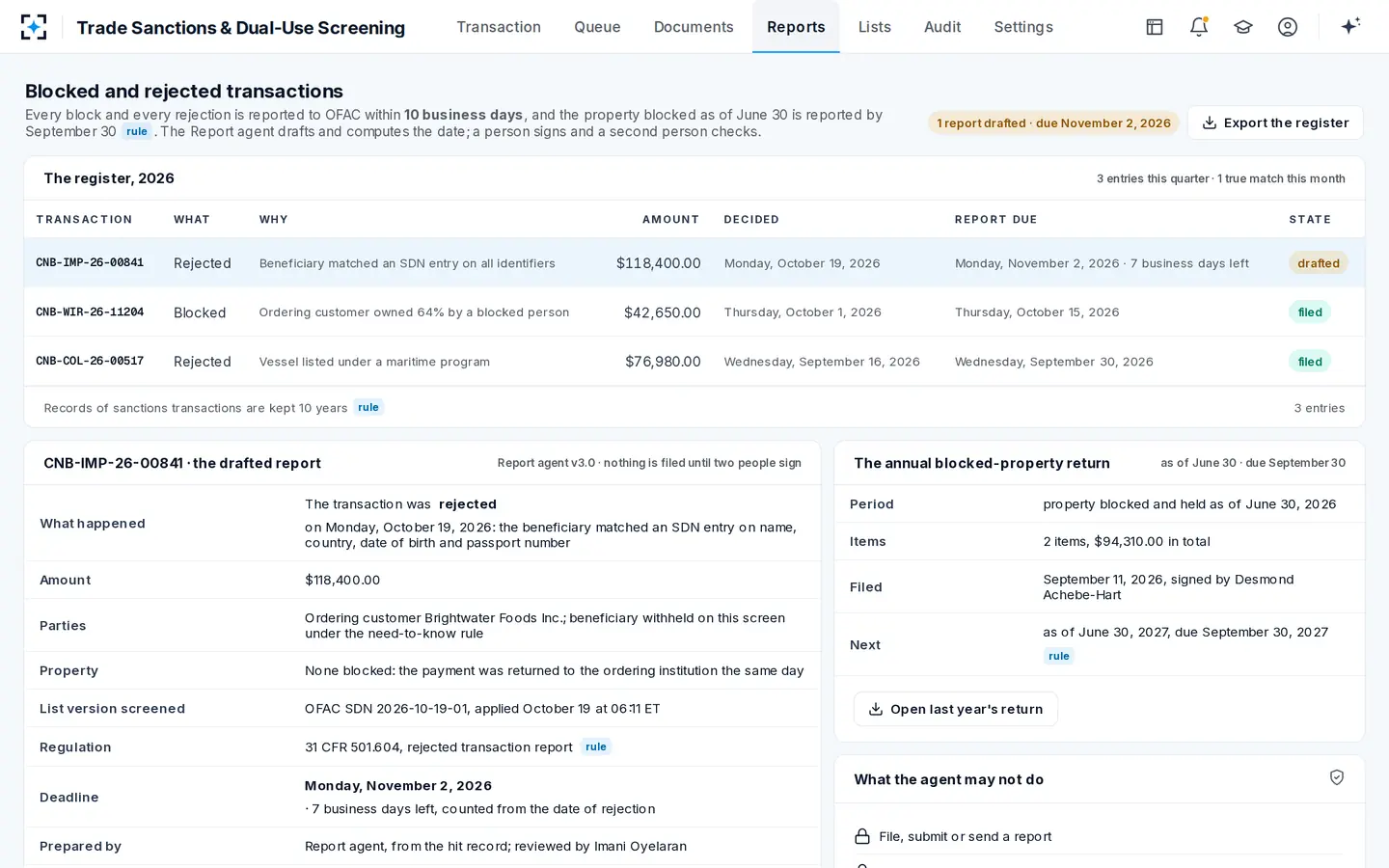Viewport: 1389px width, 868px height.
Task: Click the REPORT DUE column header
Action: click(995, 219)
